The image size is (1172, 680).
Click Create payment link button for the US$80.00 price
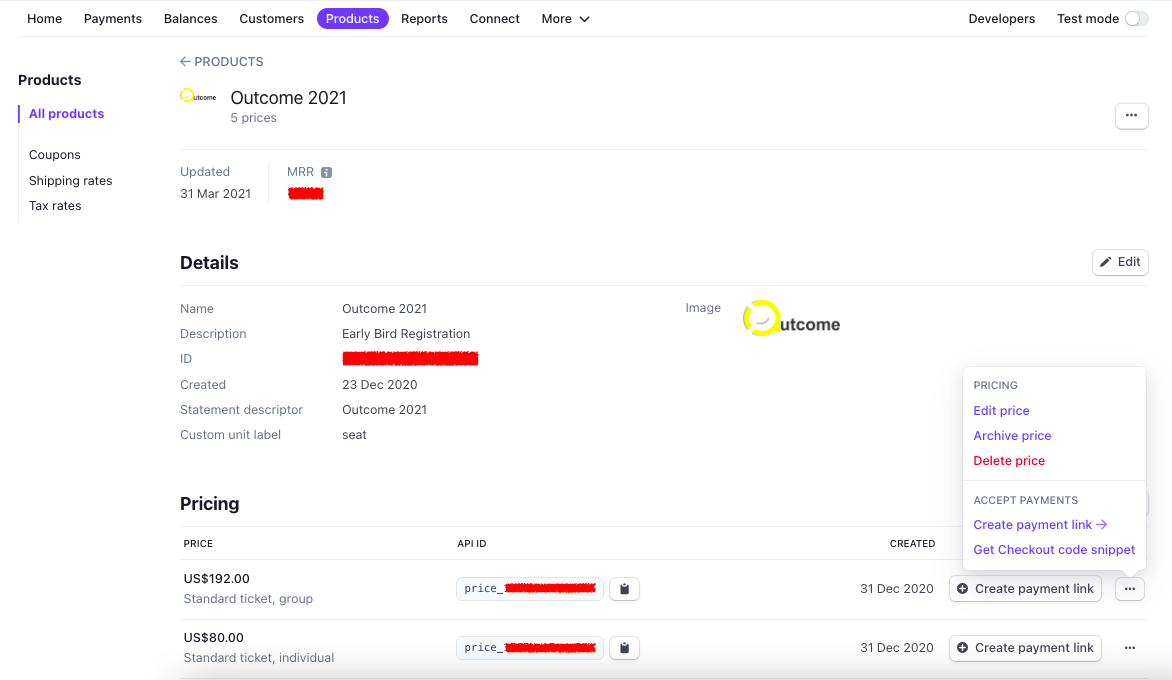[1026, 648]
